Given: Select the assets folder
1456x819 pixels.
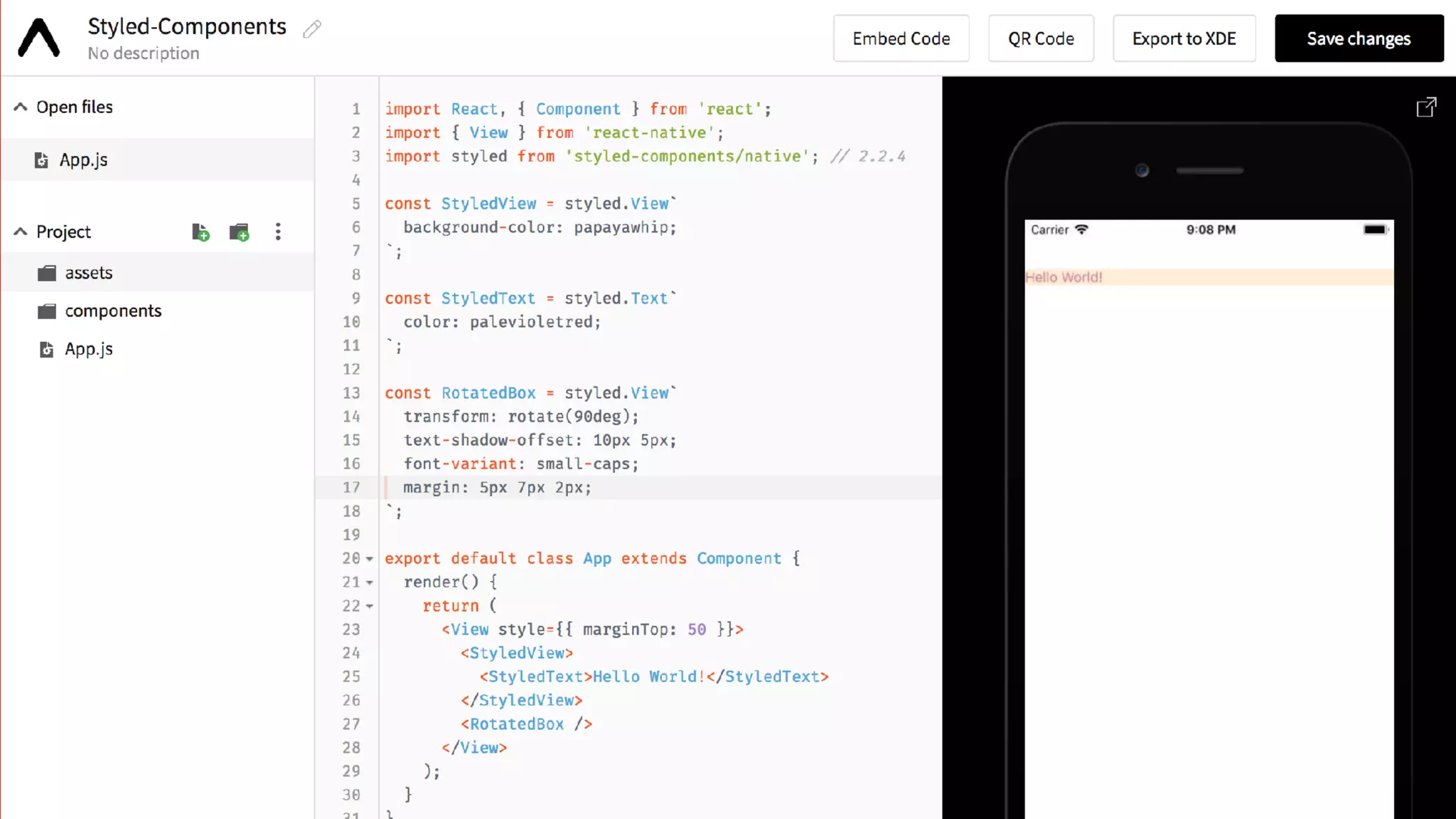Looking at the screenshot, I should 158,273.
